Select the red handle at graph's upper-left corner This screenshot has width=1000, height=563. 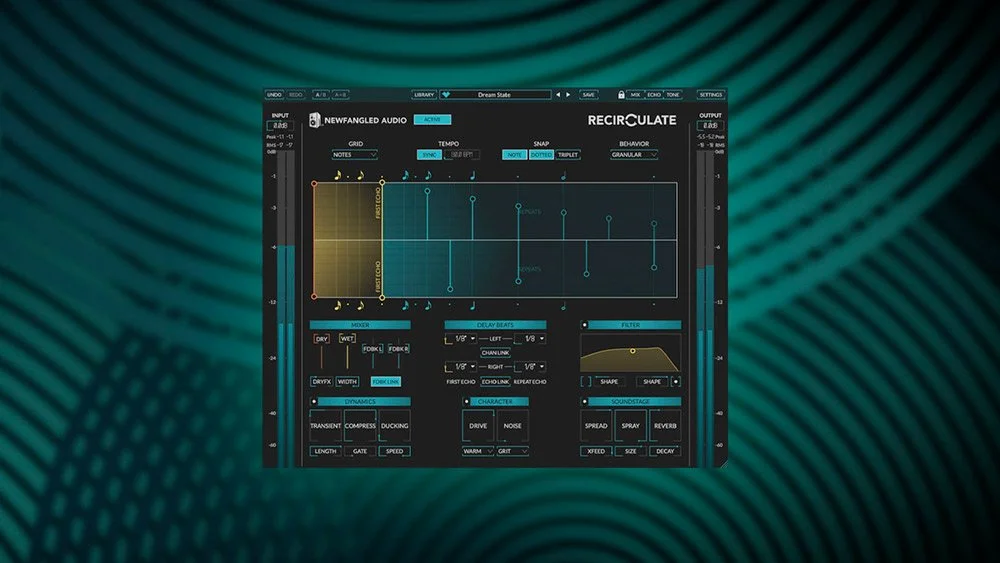[314, 184]
